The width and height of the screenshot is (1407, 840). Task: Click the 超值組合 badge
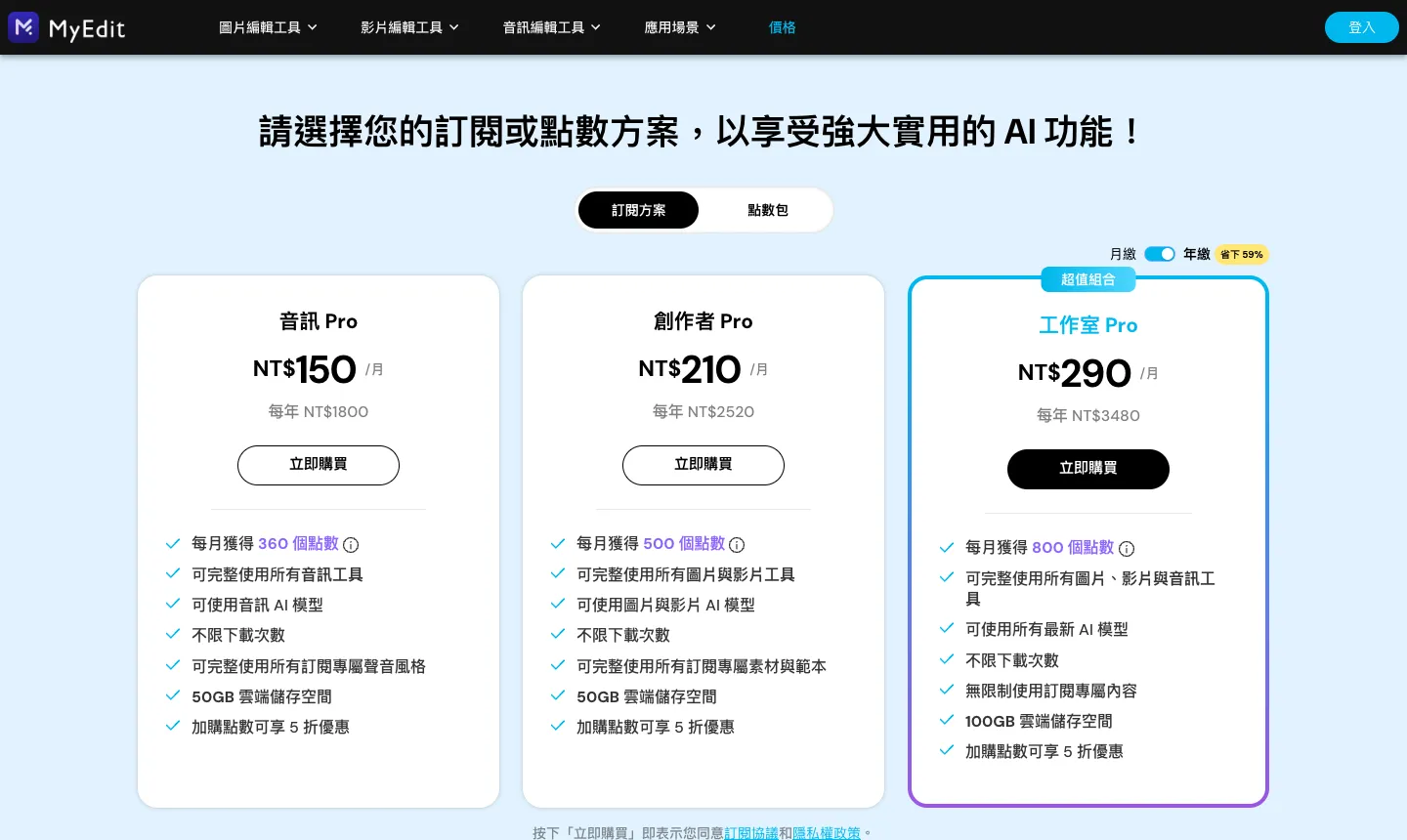coord(1088,279)
